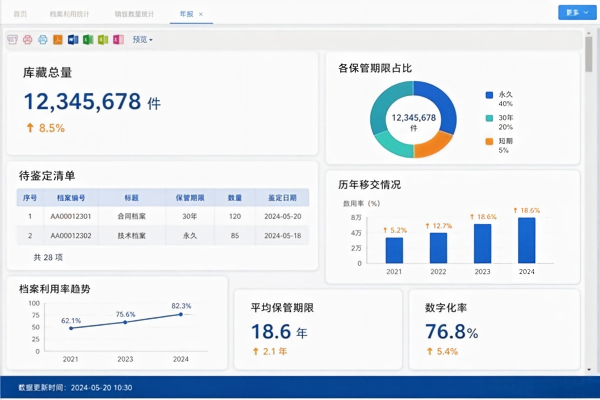Click the 技术档案 title cell
The image size is (600, 400).
[x=131, y=236]
